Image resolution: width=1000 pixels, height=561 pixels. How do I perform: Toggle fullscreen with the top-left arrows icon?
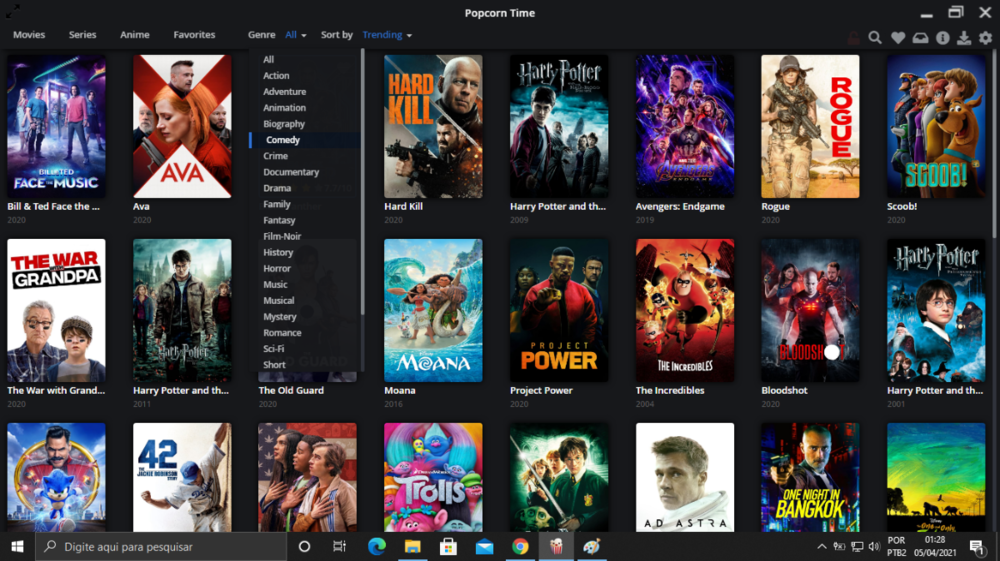tap(12, 11)
